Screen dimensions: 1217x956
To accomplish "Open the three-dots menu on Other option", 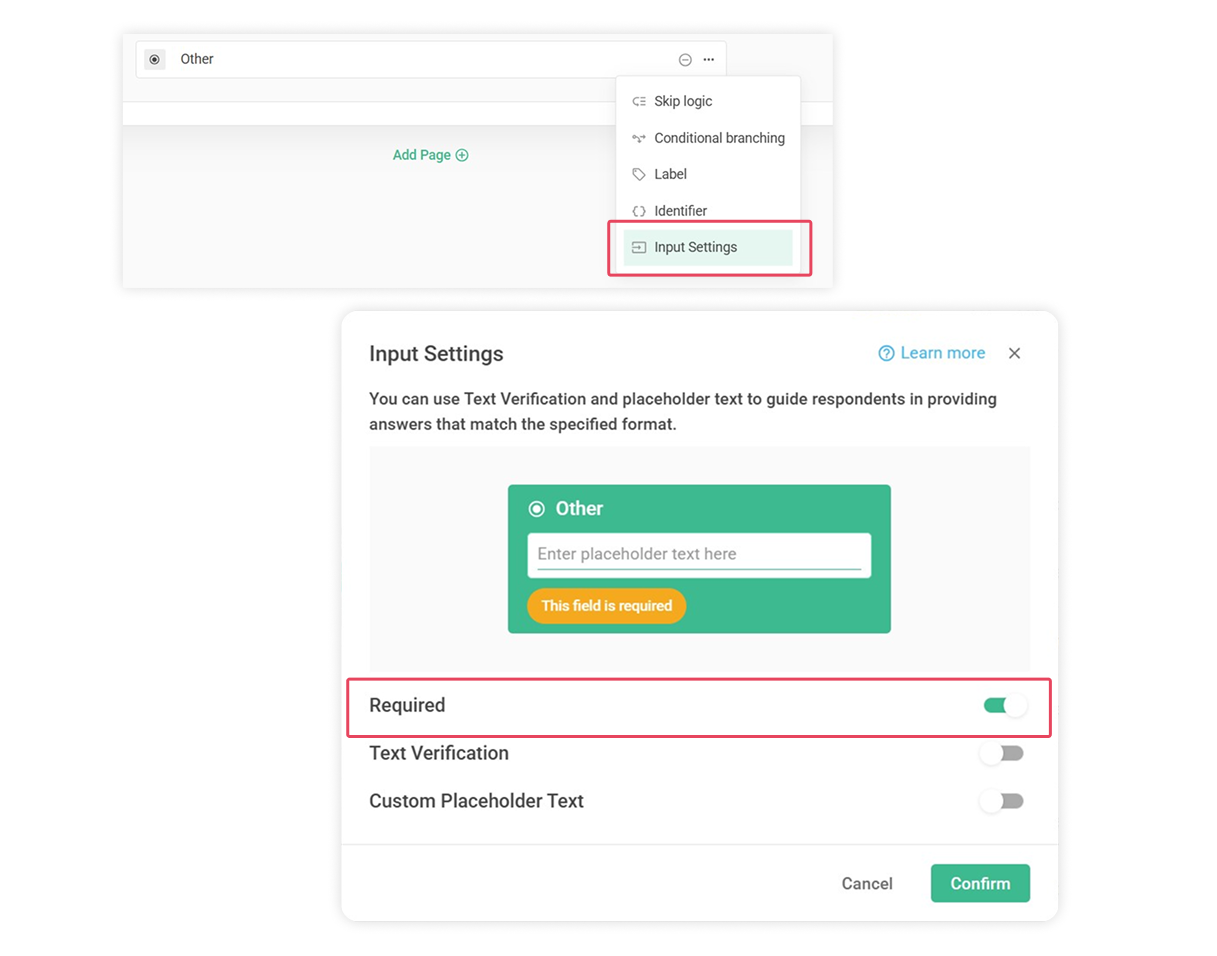I will (708, 60).
